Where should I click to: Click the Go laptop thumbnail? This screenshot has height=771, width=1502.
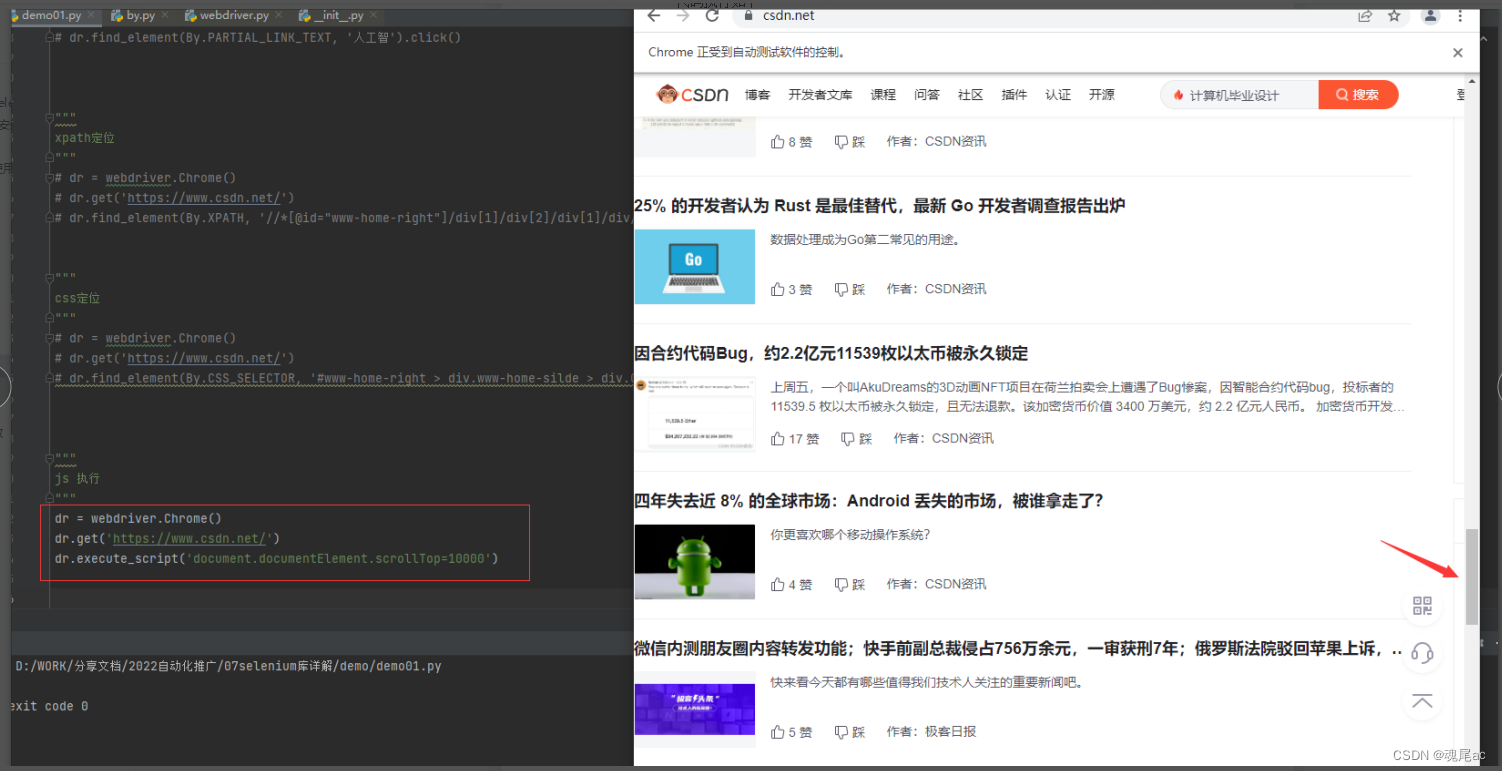click(x=694, y=266)
